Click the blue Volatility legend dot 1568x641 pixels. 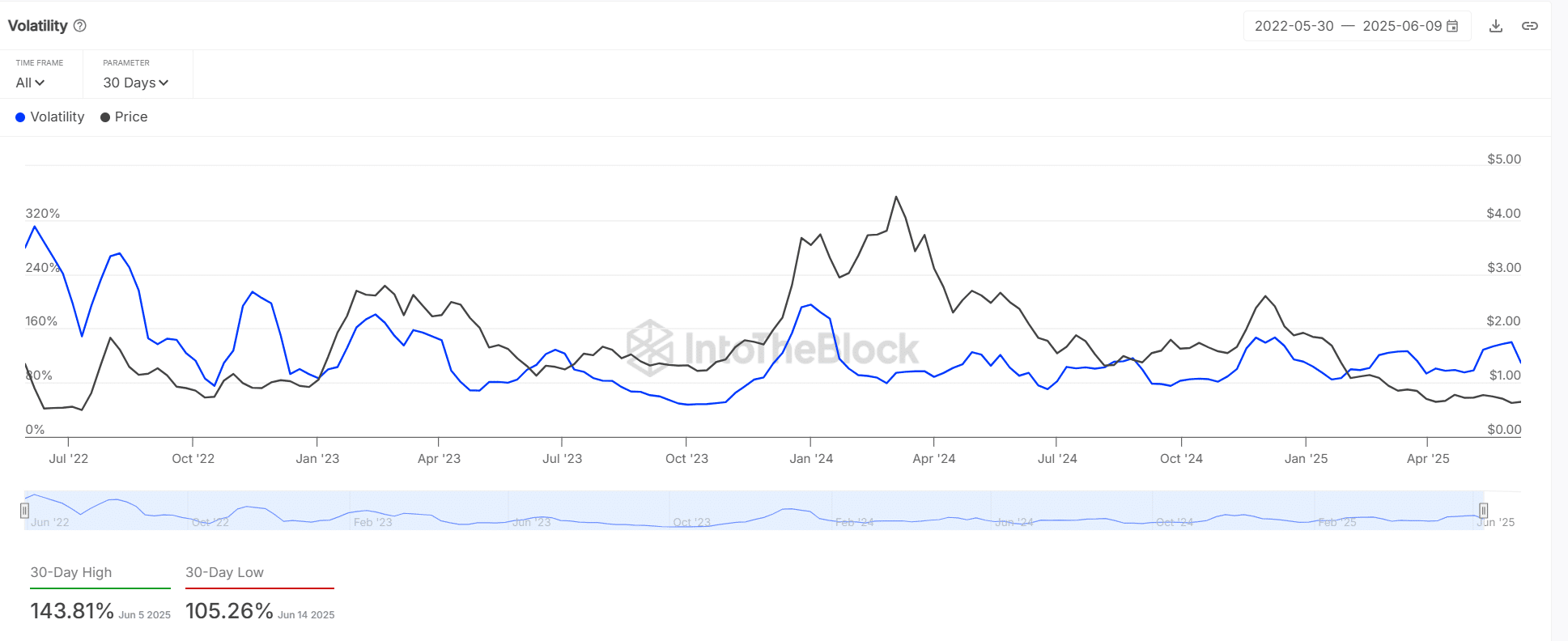[x=20, y=117]
